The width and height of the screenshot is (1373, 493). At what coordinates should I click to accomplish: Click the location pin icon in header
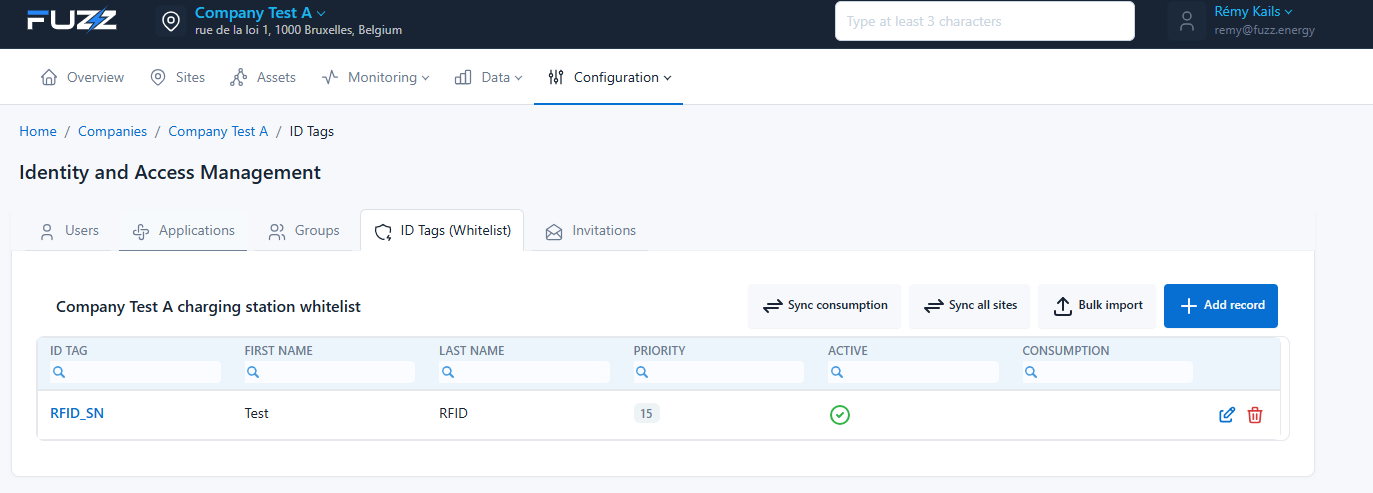pyautogui.click(x=171, y=21)
